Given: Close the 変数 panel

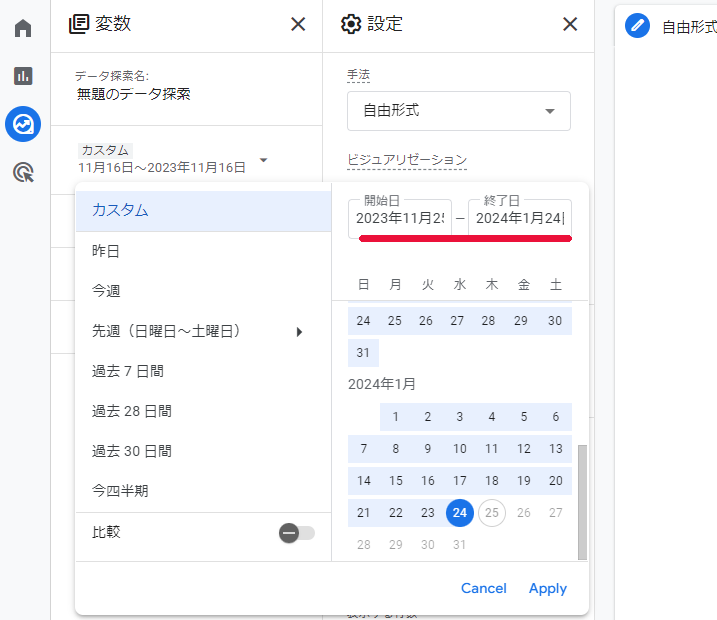Looking at the screenshot, I should tap(298, 24).
